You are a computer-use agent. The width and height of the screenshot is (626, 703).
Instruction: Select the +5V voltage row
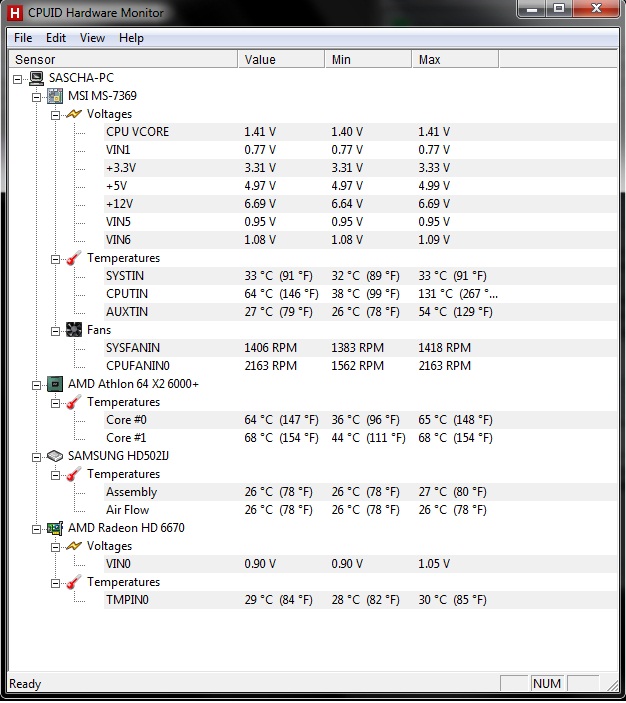coord(360,186)
